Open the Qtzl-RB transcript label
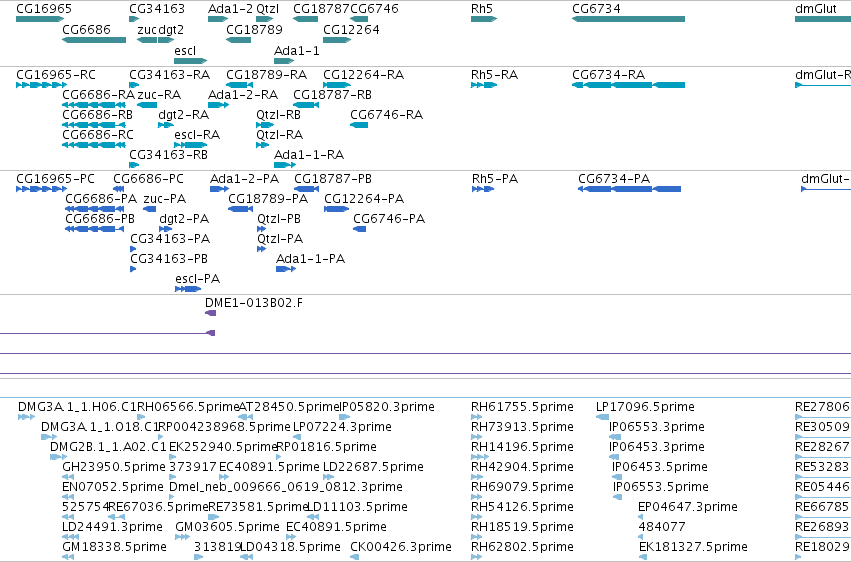 point(278,114)
